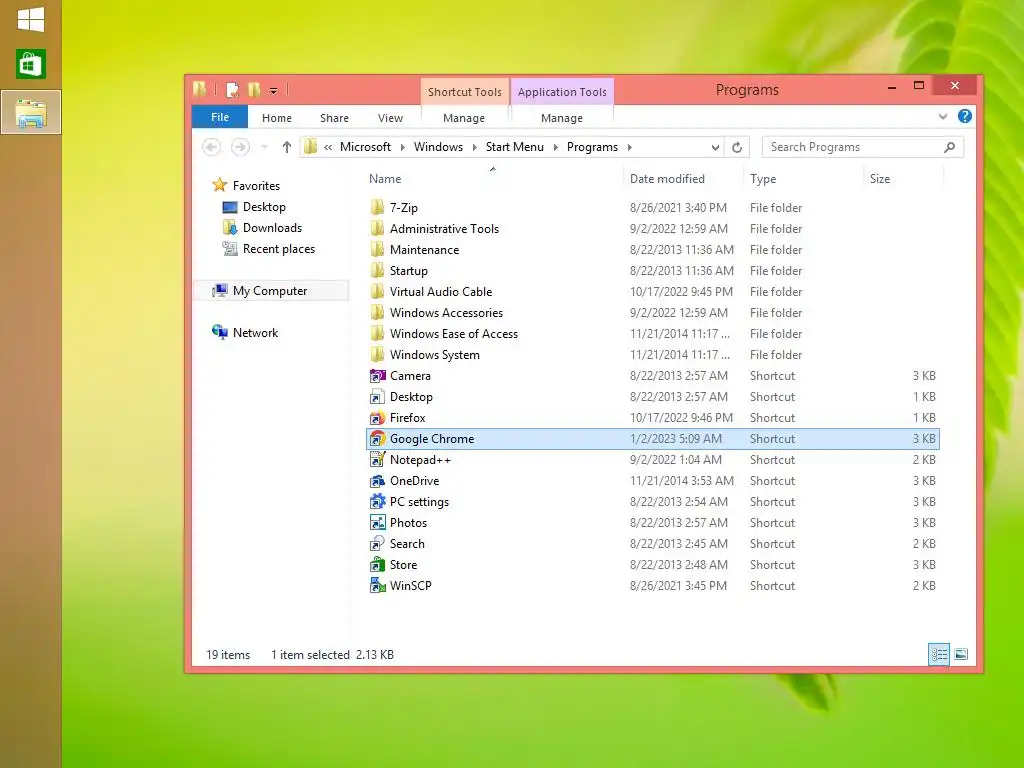Go back with the Back arrow
Screen dimensions: 1024x768
tap(211, 147)
